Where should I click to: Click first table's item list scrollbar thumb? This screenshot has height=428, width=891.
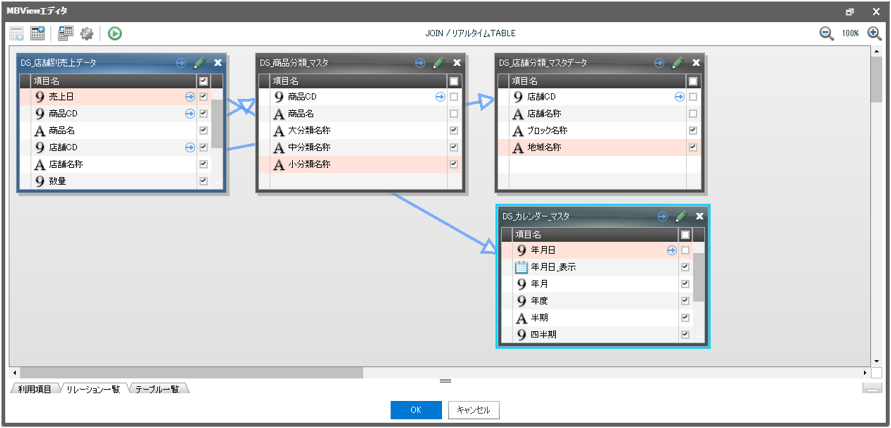(217, 123)
